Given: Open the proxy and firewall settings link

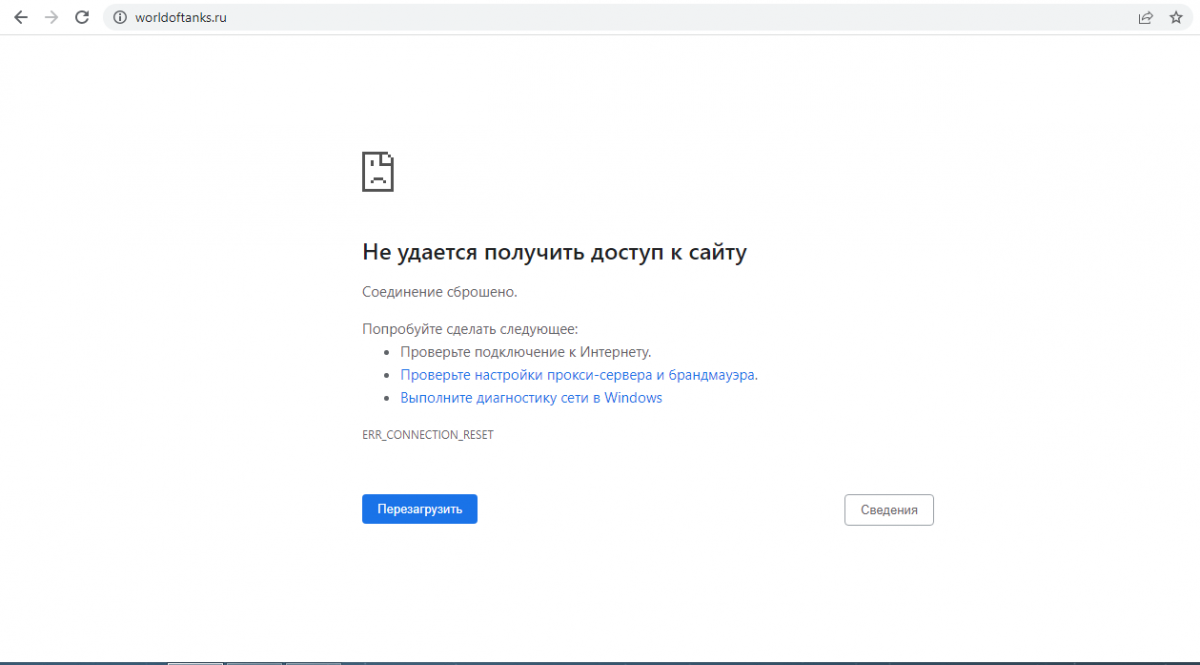Looking at the screenshot, I should (578, 375).
